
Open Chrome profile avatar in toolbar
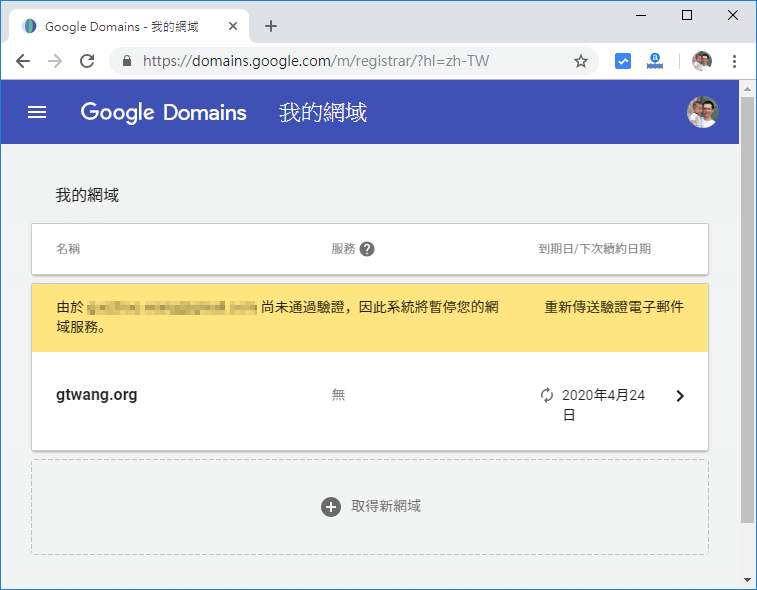[x=701, y=61]
